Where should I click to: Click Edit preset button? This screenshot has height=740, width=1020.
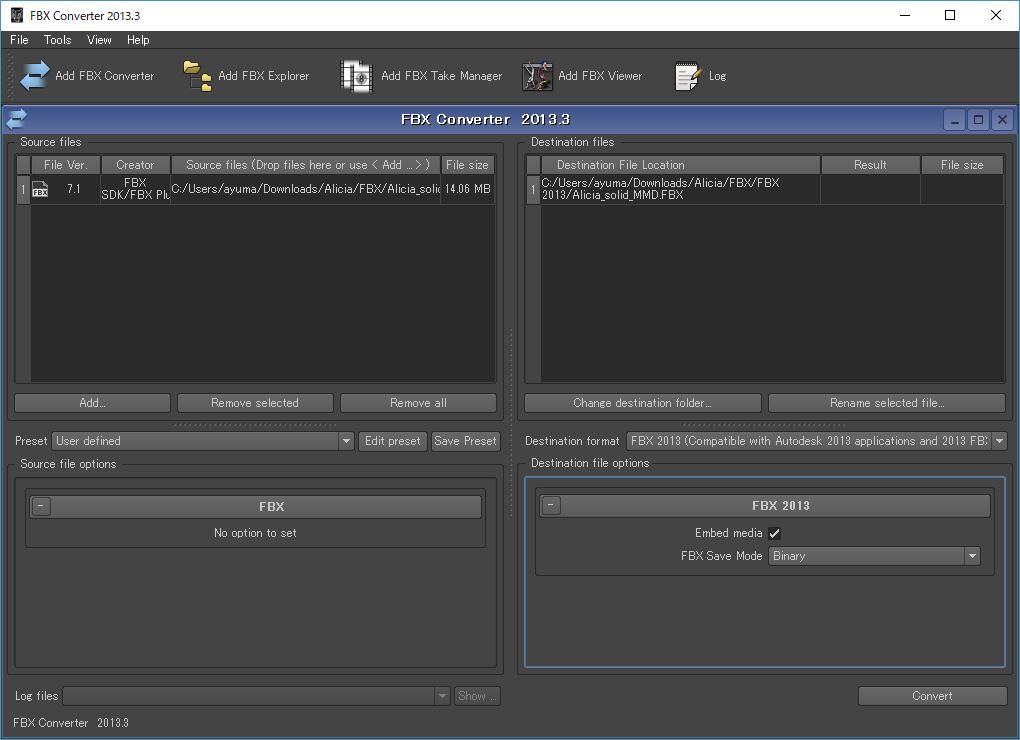click(393, 441)
